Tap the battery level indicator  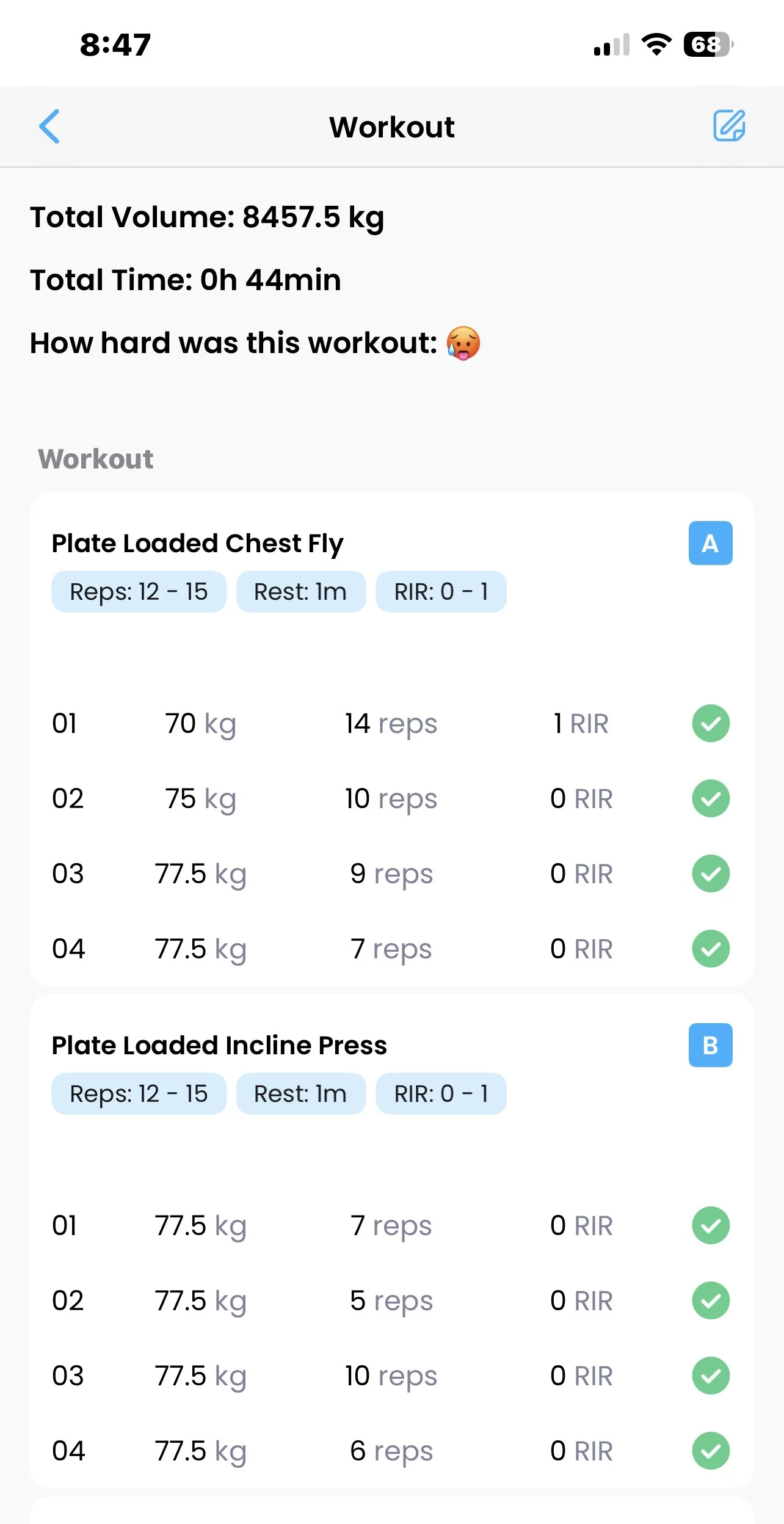click(x=708, y=45)
